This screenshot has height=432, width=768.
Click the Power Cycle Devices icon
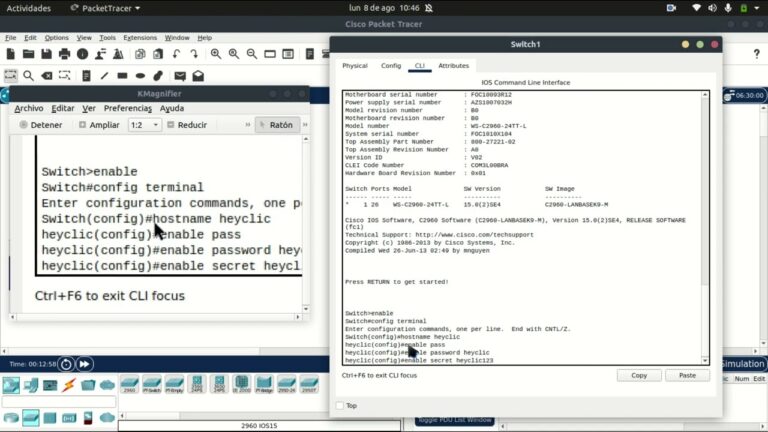[x=65, y=364]
